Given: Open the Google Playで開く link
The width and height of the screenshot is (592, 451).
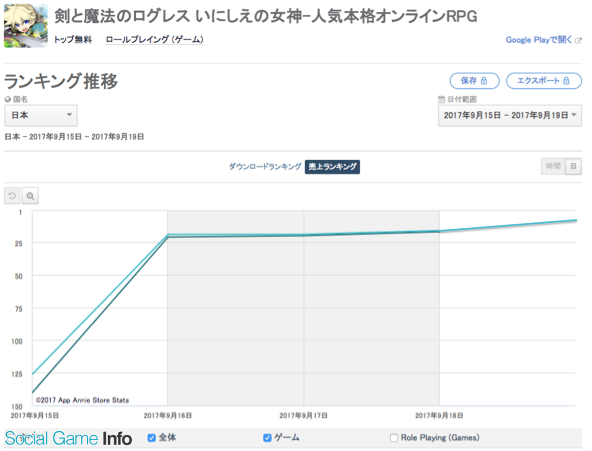Looking at the screenshot, I should click(x=539, y=40).
